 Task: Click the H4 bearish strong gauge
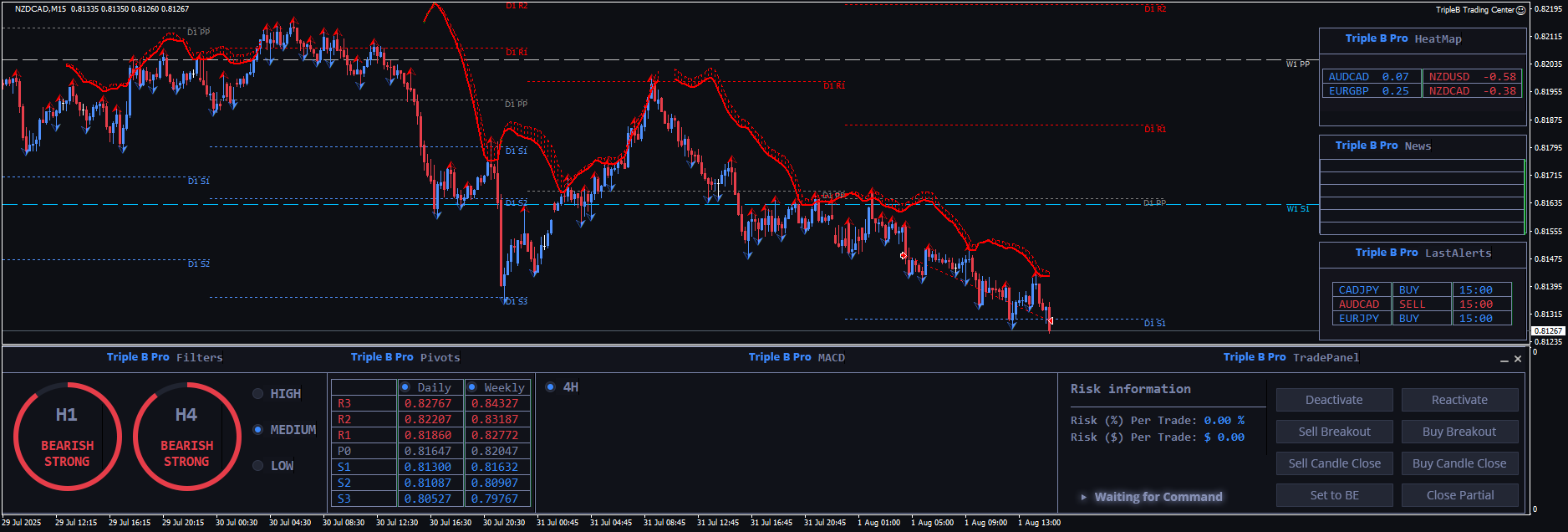click(x=186, y=437)
